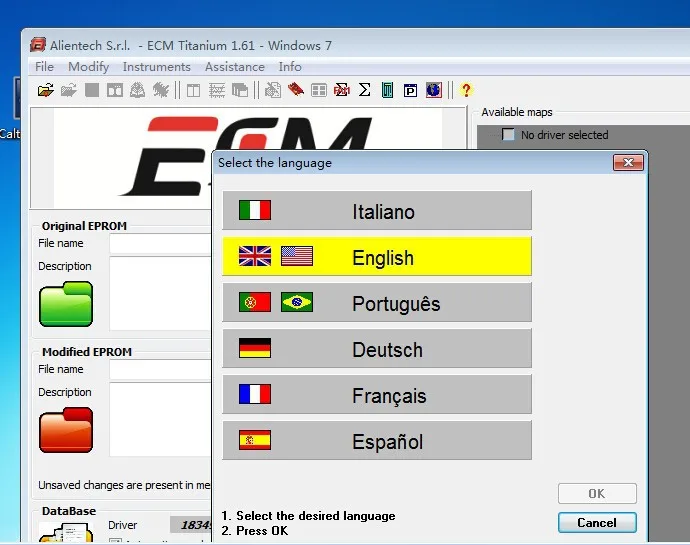Click the greyed documents toolbar icon
The image size is (690, 545).
[x=273, y=90]
